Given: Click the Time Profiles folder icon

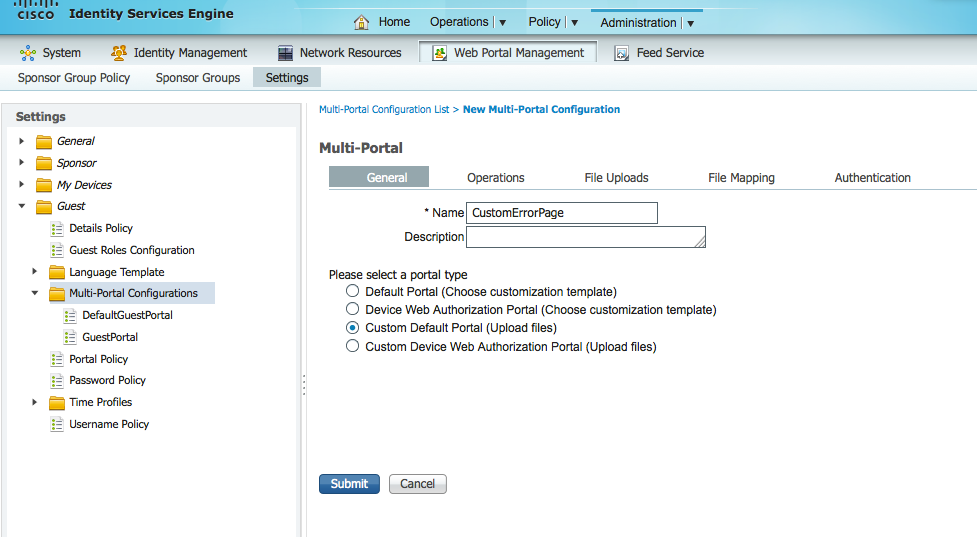Looking at the screenshot, I should tap(57, 402).
